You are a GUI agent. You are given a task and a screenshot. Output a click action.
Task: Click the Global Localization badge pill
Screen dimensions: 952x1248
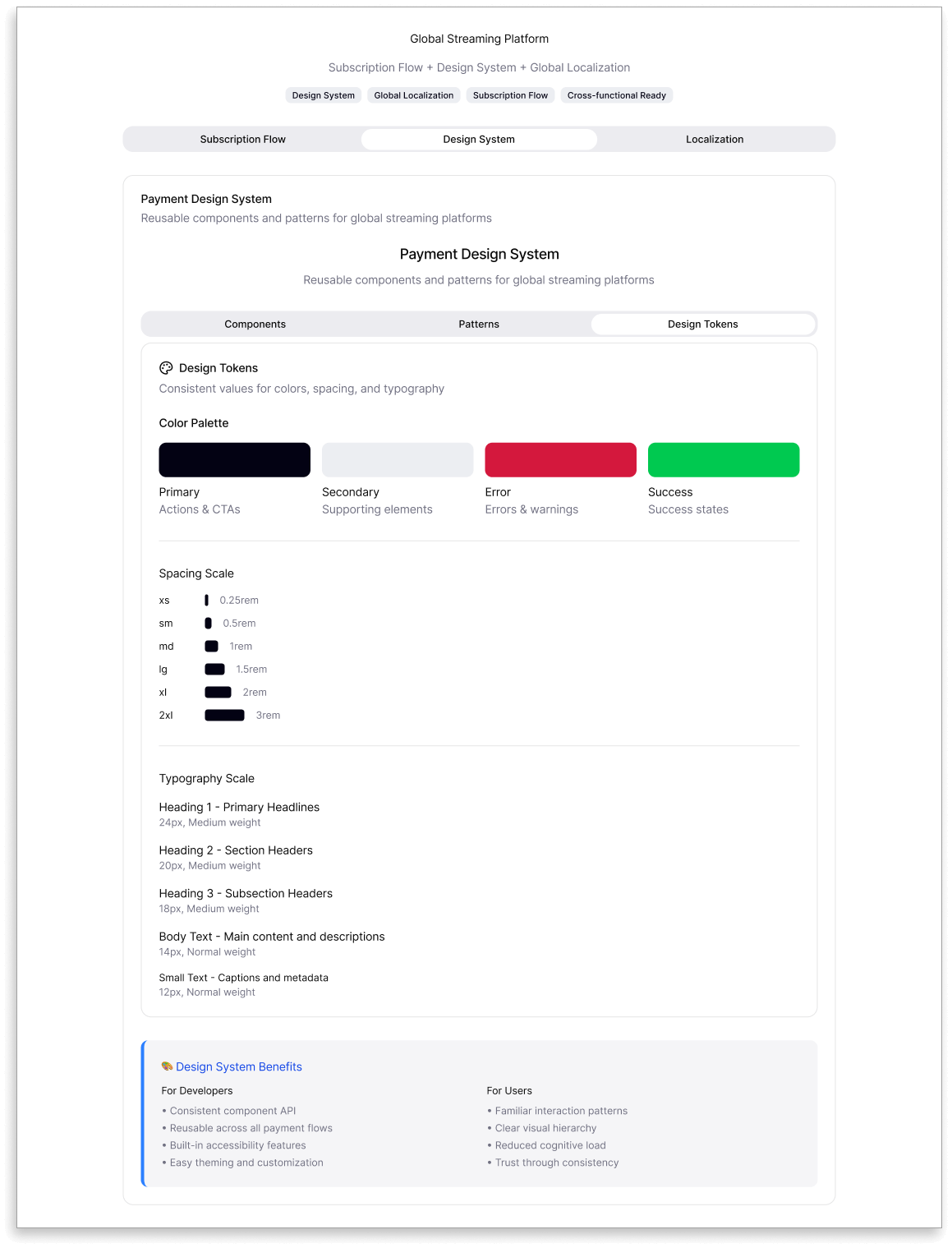(x=413, y=94)
